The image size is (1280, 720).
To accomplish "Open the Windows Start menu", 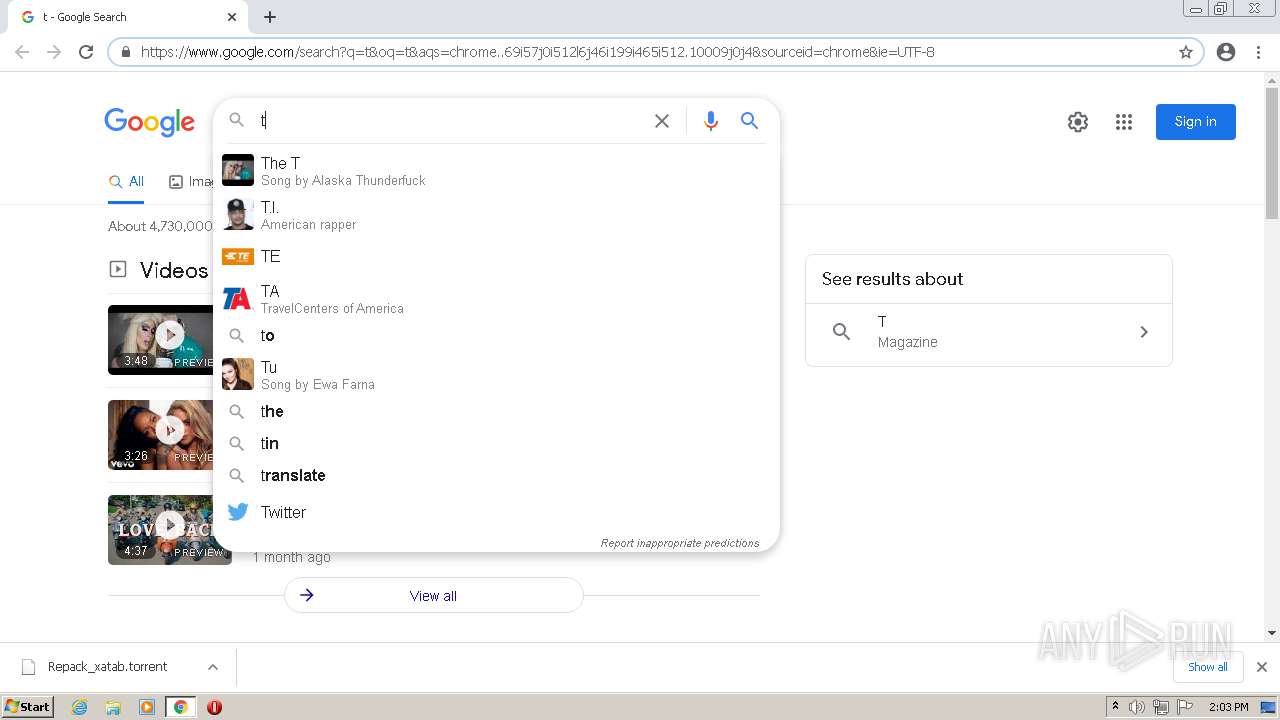I will (28, 706).
